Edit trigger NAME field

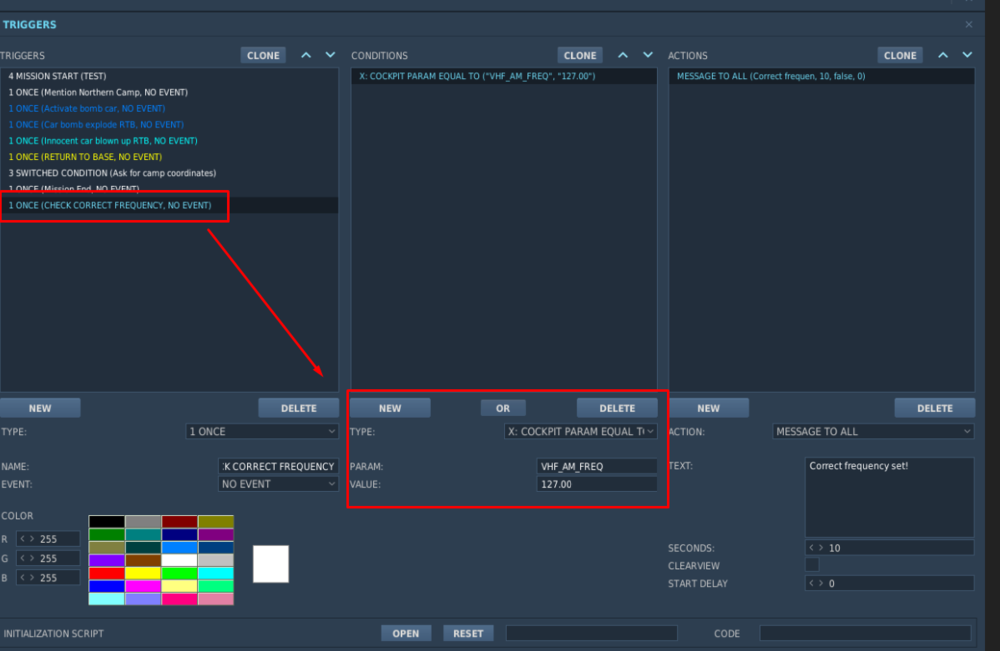pyautogui.click(x=278, y=466)
